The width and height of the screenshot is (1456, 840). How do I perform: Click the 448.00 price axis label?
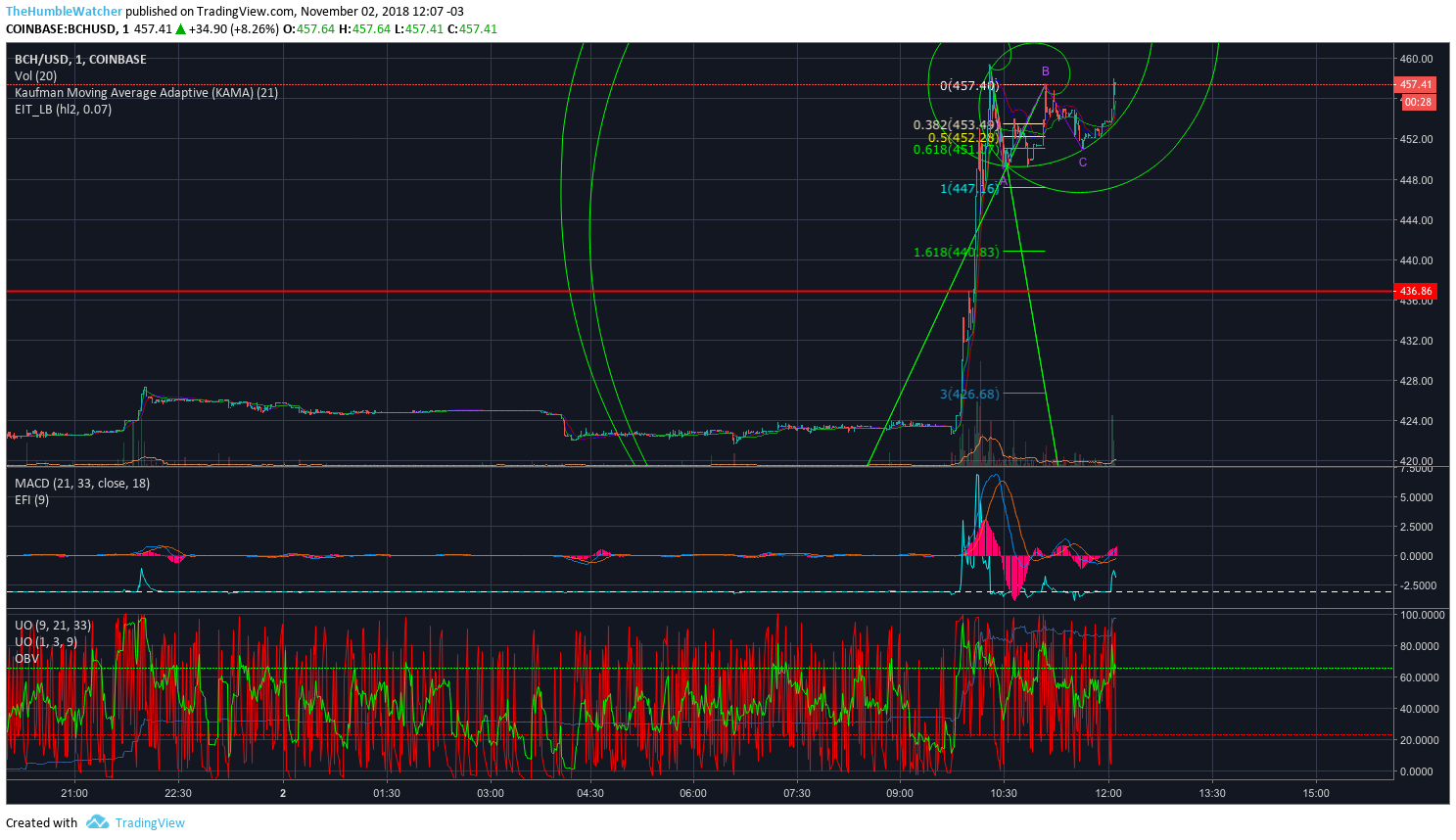click(1416, 180)
